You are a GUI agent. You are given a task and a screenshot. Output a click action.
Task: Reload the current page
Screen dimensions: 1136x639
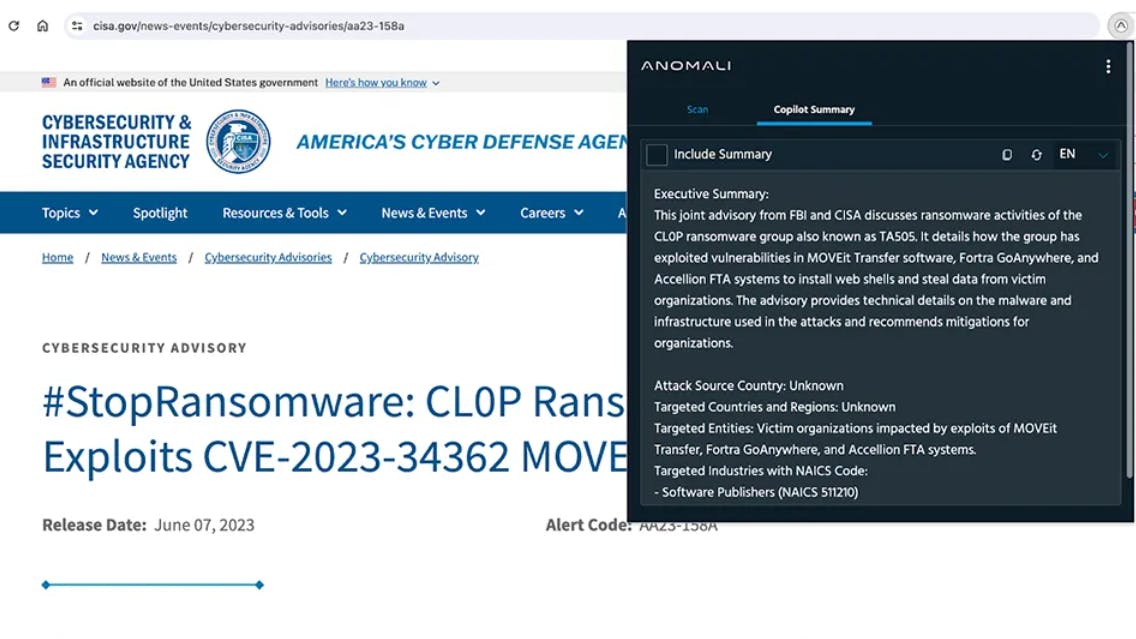tap(13, 25)
